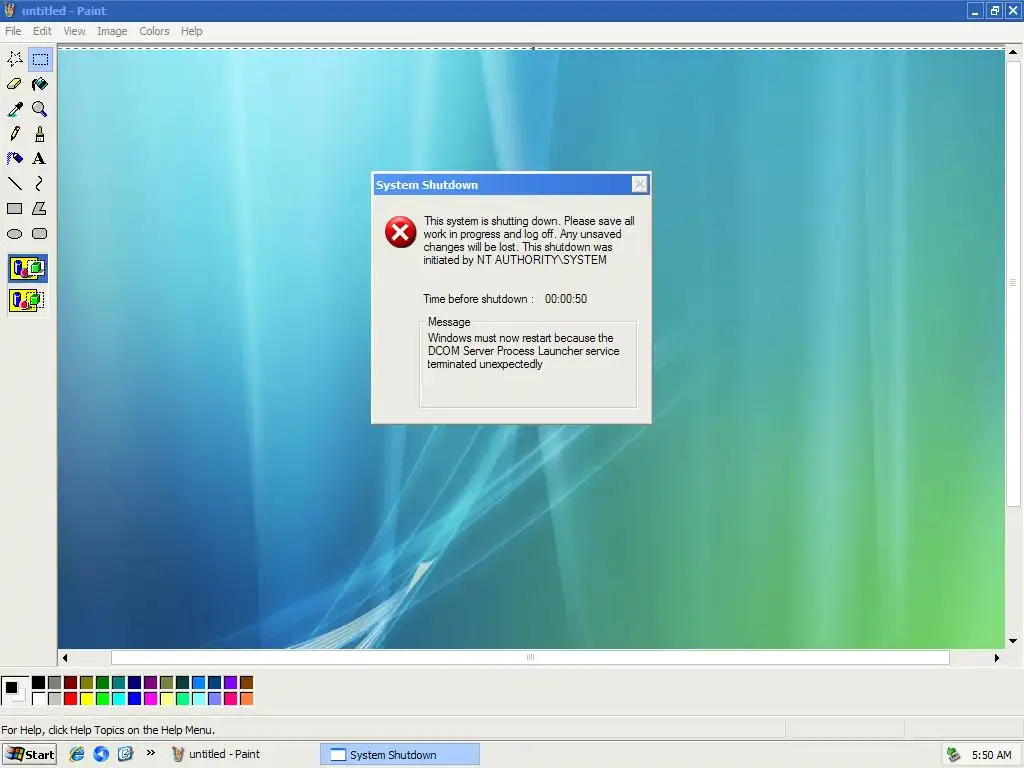
Task: Click the red error icon in dialog
Action: pos(400,232)
